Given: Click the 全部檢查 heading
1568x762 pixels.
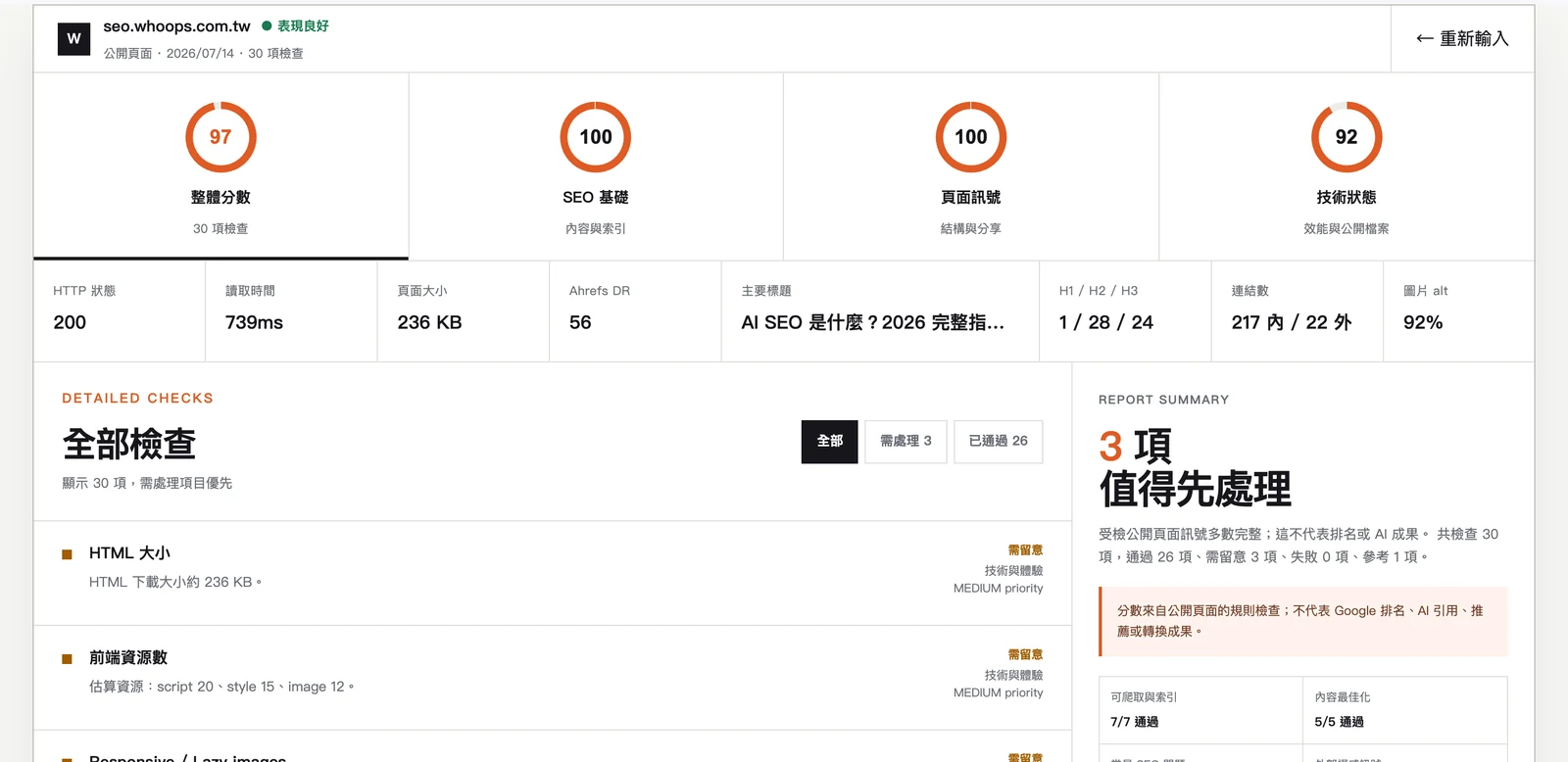Looking at the screenshot, I should [x=129, y=444].
